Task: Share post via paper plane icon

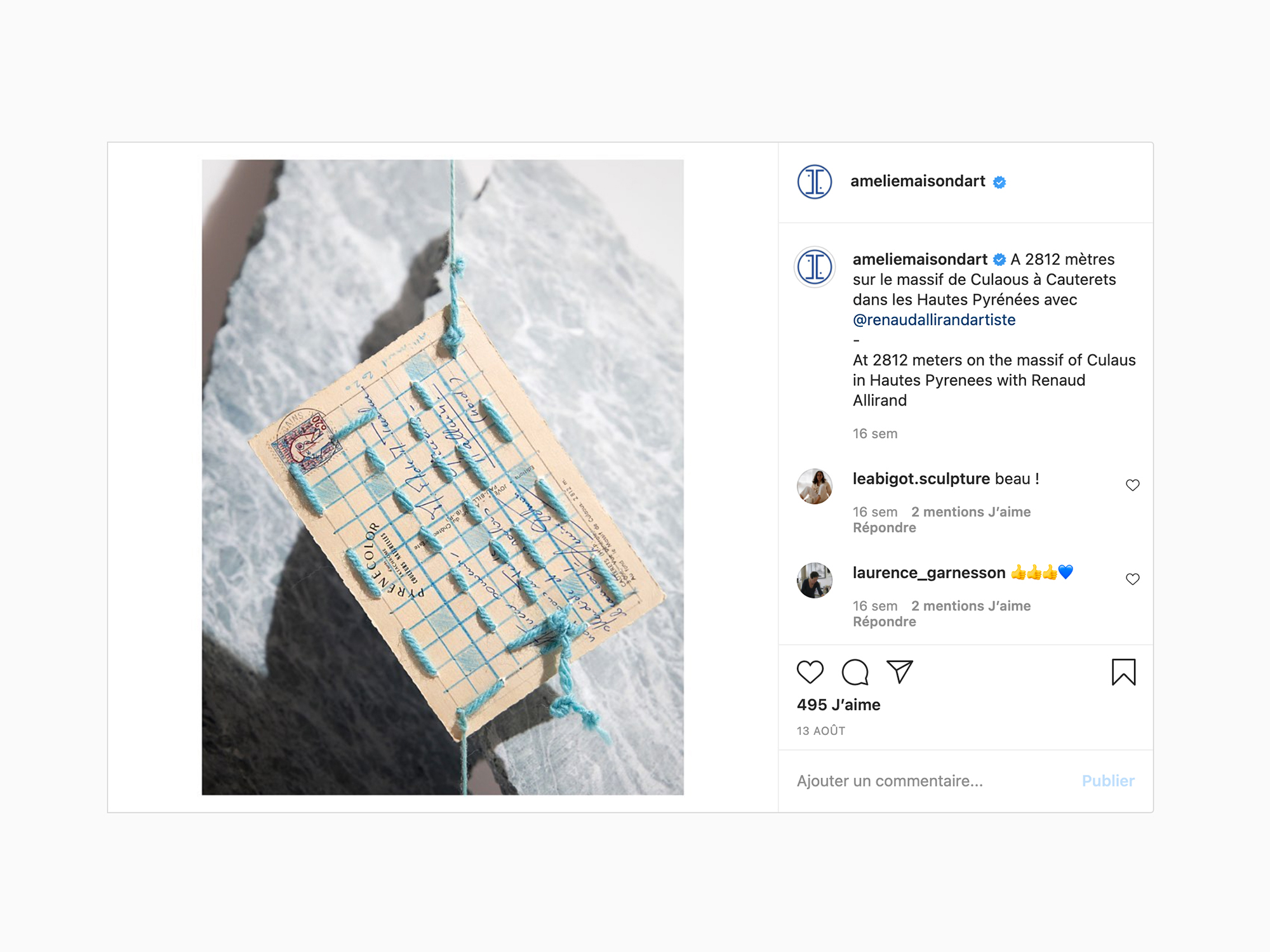Action: coord(900,672)
